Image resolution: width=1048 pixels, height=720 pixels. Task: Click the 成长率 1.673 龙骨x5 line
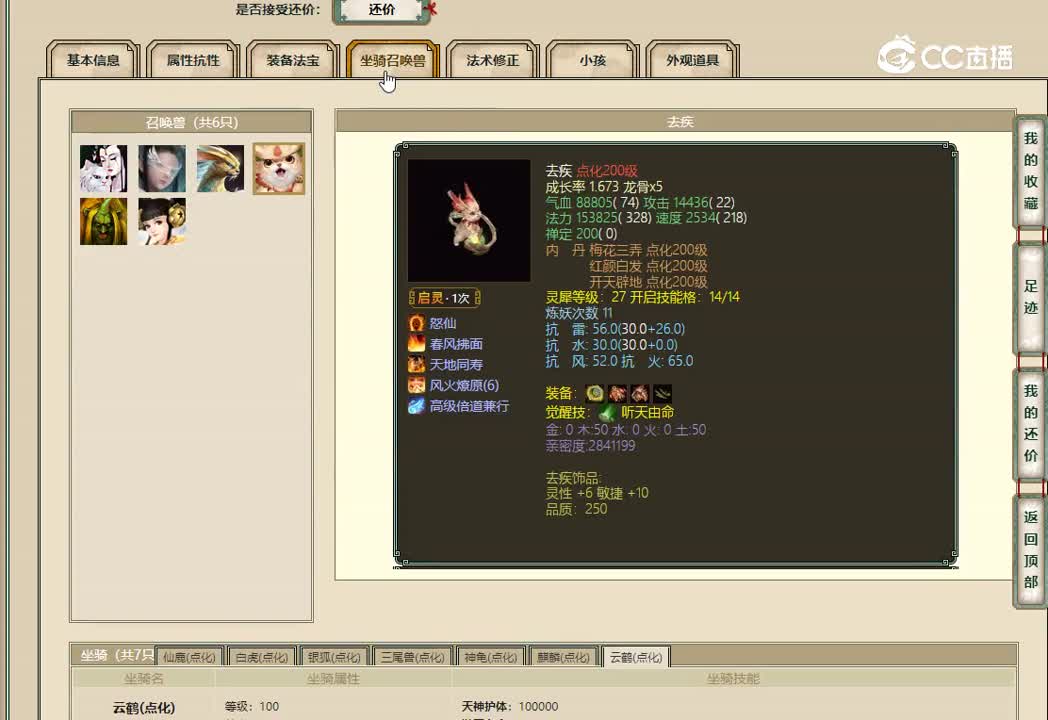(604, 187)
